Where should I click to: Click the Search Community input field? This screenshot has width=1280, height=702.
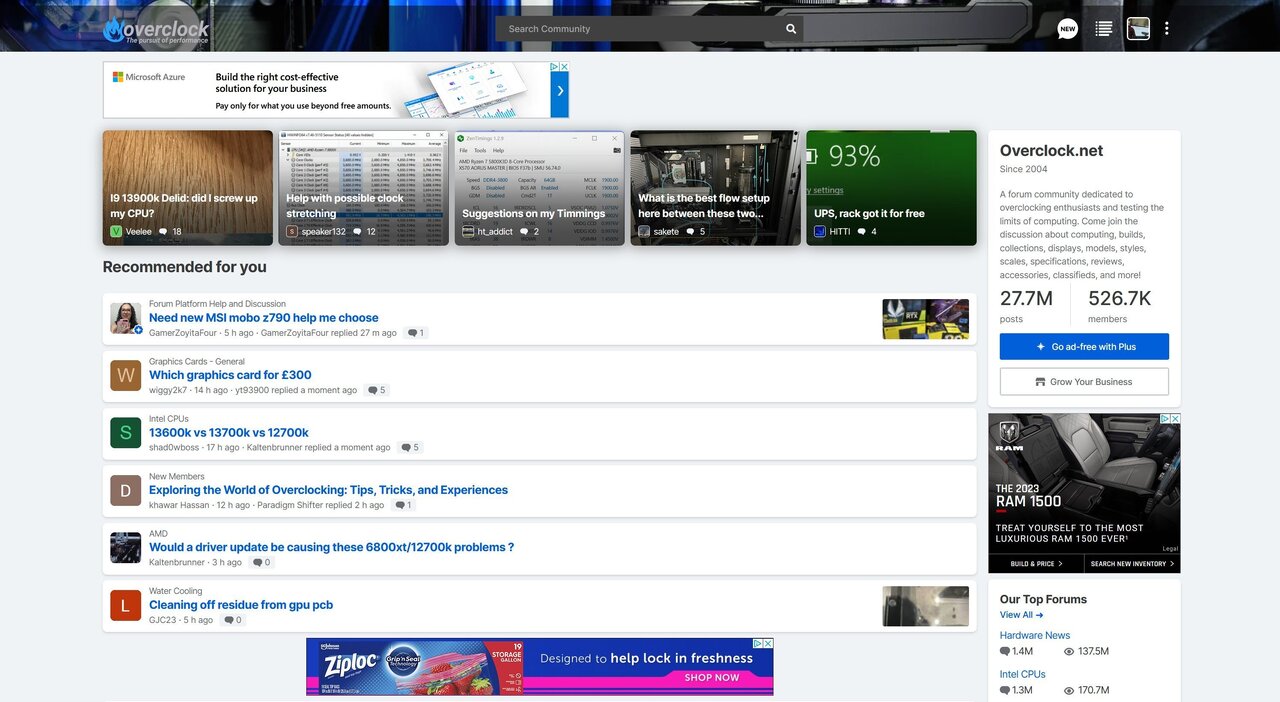pos(640,28)
